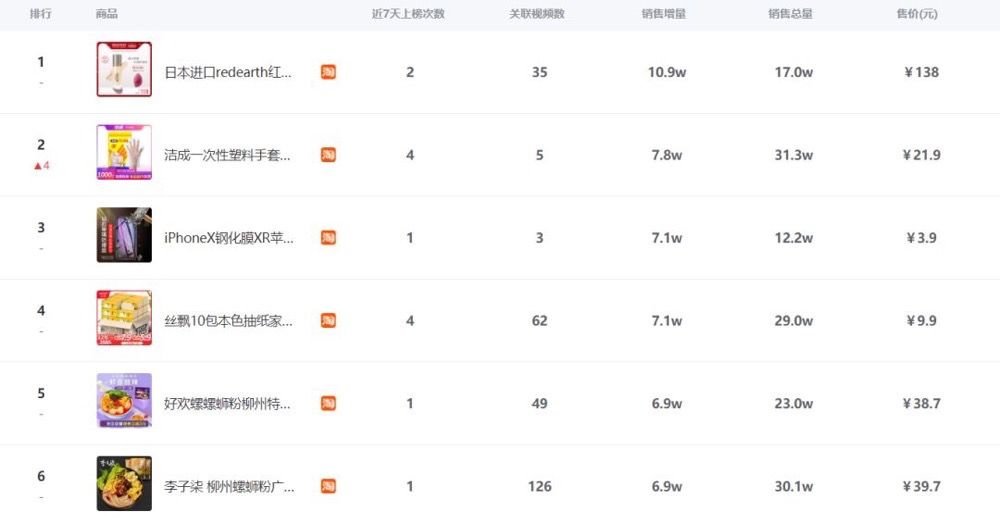
Task: Open the 李子柒 noodle product thumbnail
Action: pos(124,484)
